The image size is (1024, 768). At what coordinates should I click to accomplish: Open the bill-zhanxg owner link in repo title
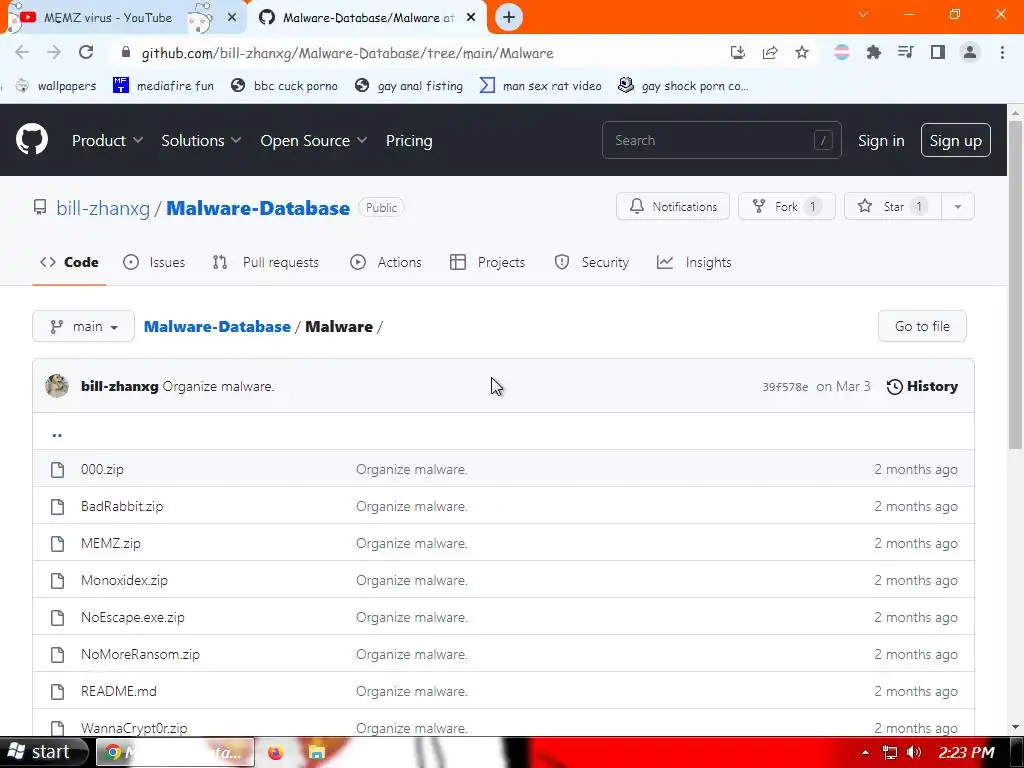(x=103, y=208)
